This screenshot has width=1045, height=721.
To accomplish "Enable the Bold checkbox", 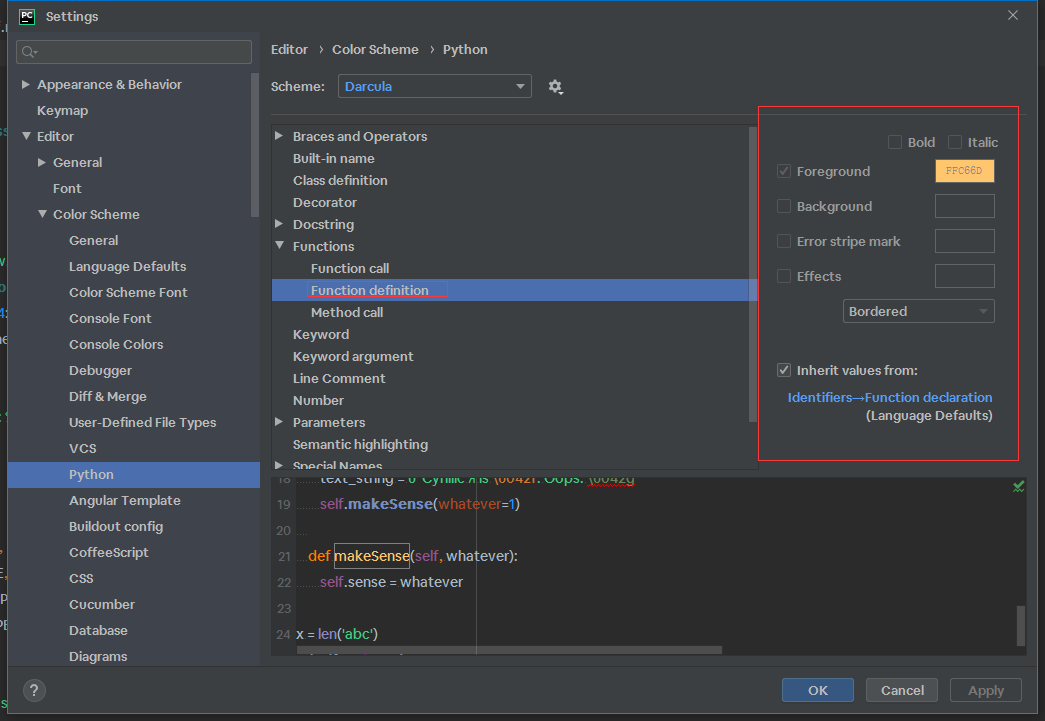I will pos(895,142).
